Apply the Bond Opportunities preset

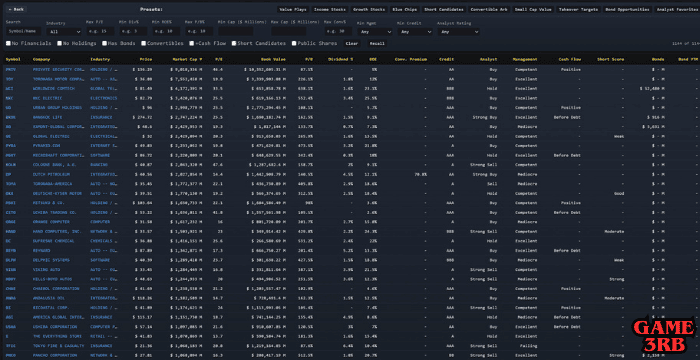[628, 9]
